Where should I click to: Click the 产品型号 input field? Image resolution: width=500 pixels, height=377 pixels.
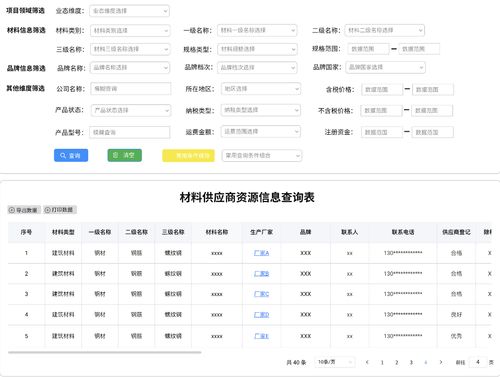point(130,132)
